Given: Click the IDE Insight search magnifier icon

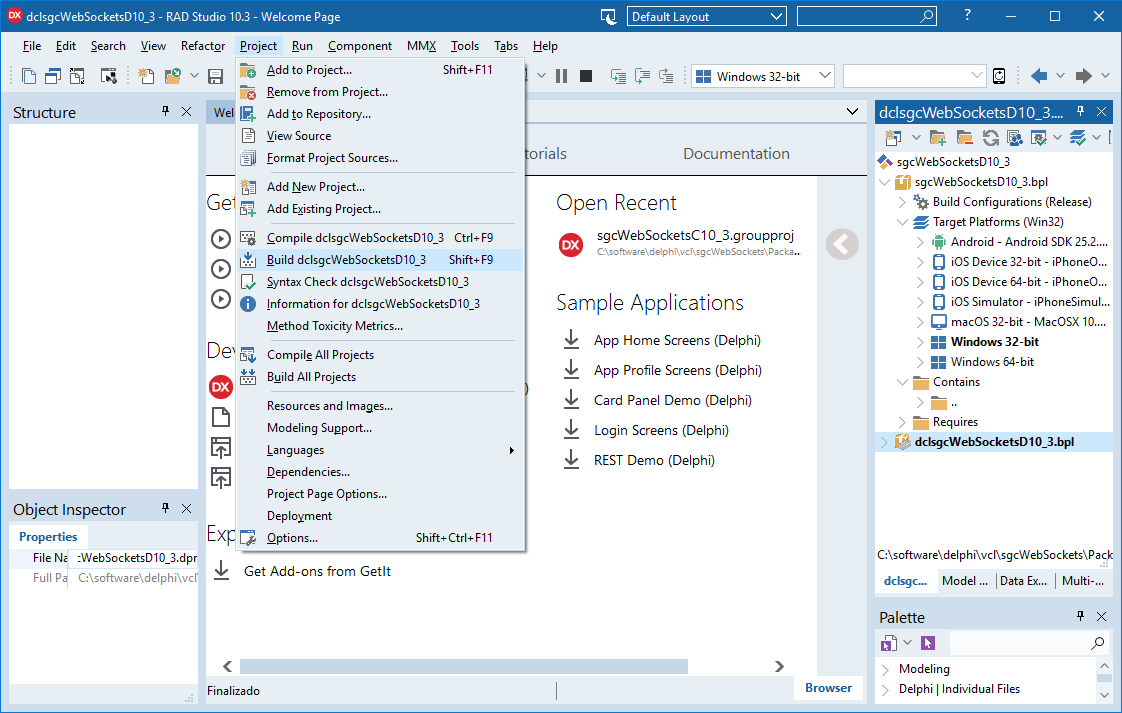Looking at the screenshot, I should 927,16.
